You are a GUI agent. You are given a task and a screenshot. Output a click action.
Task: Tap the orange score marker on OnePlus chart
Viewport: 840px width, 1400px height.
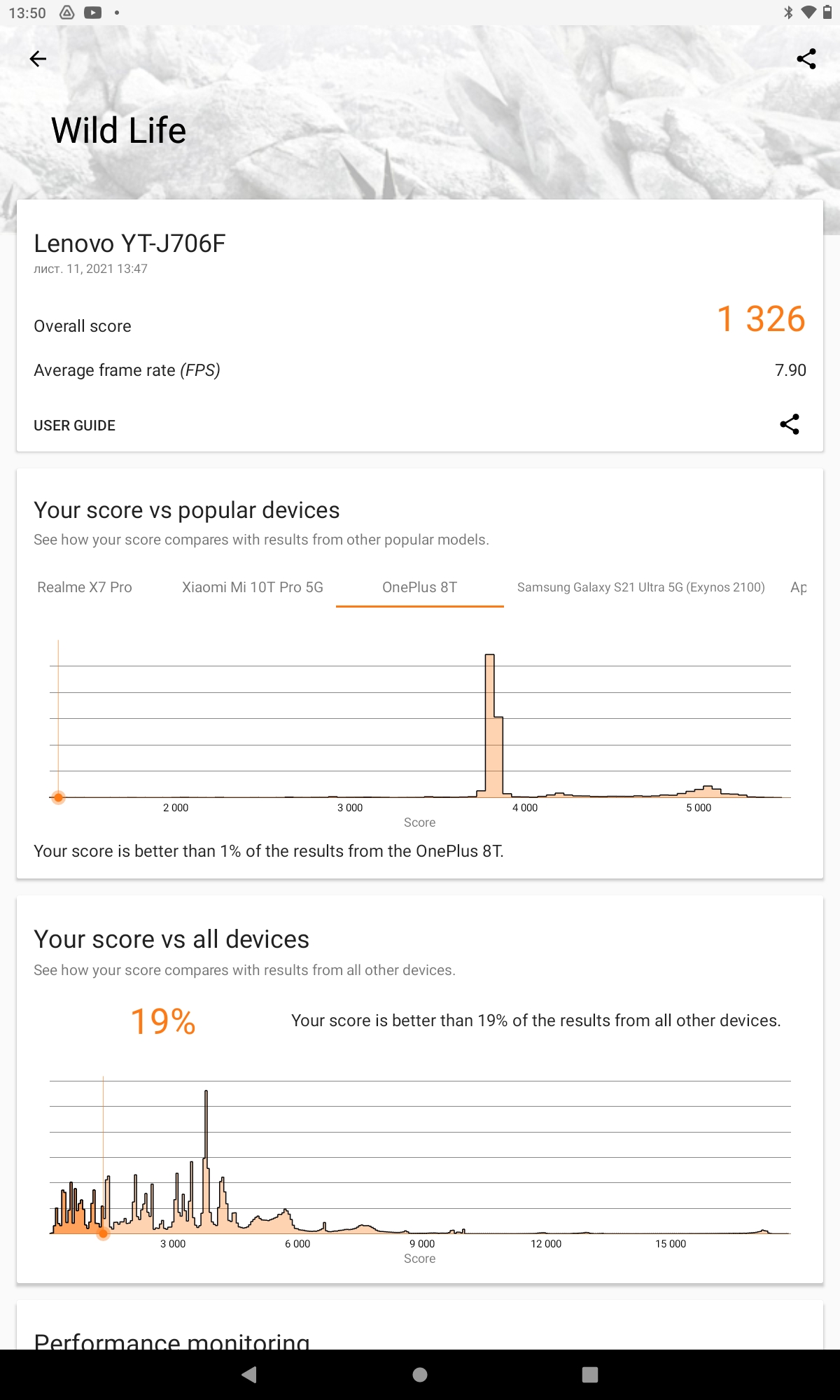tap(59, 797)
